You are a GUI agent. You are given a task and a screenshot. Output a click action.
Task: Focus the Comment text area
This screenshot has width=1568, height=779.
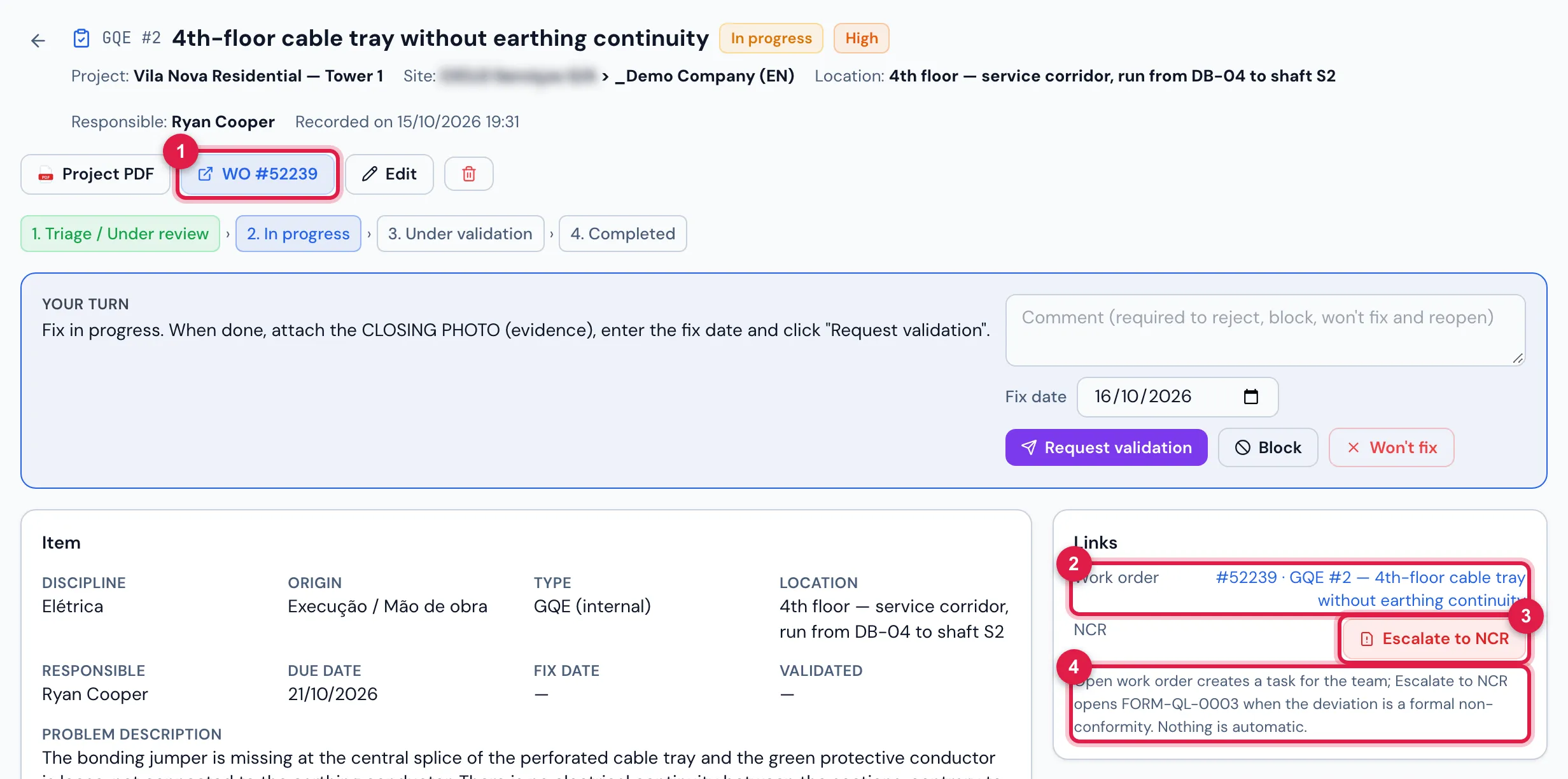tap(1266, 330)
